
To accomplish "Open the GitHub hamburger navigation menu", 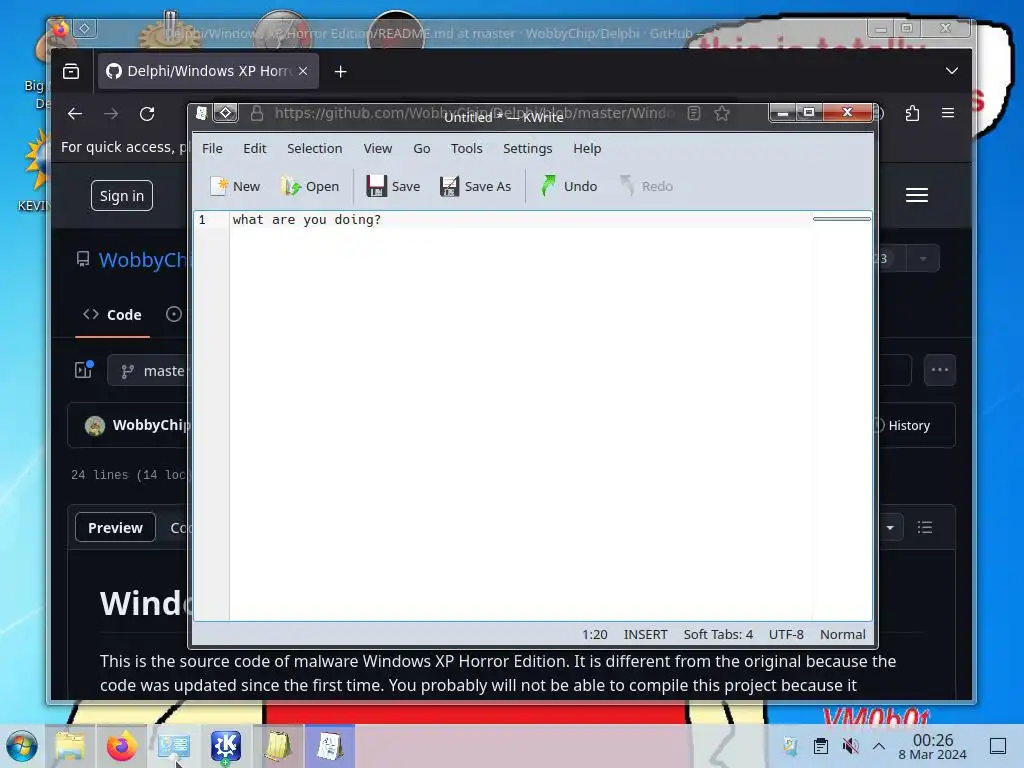I will coord(917,195).
